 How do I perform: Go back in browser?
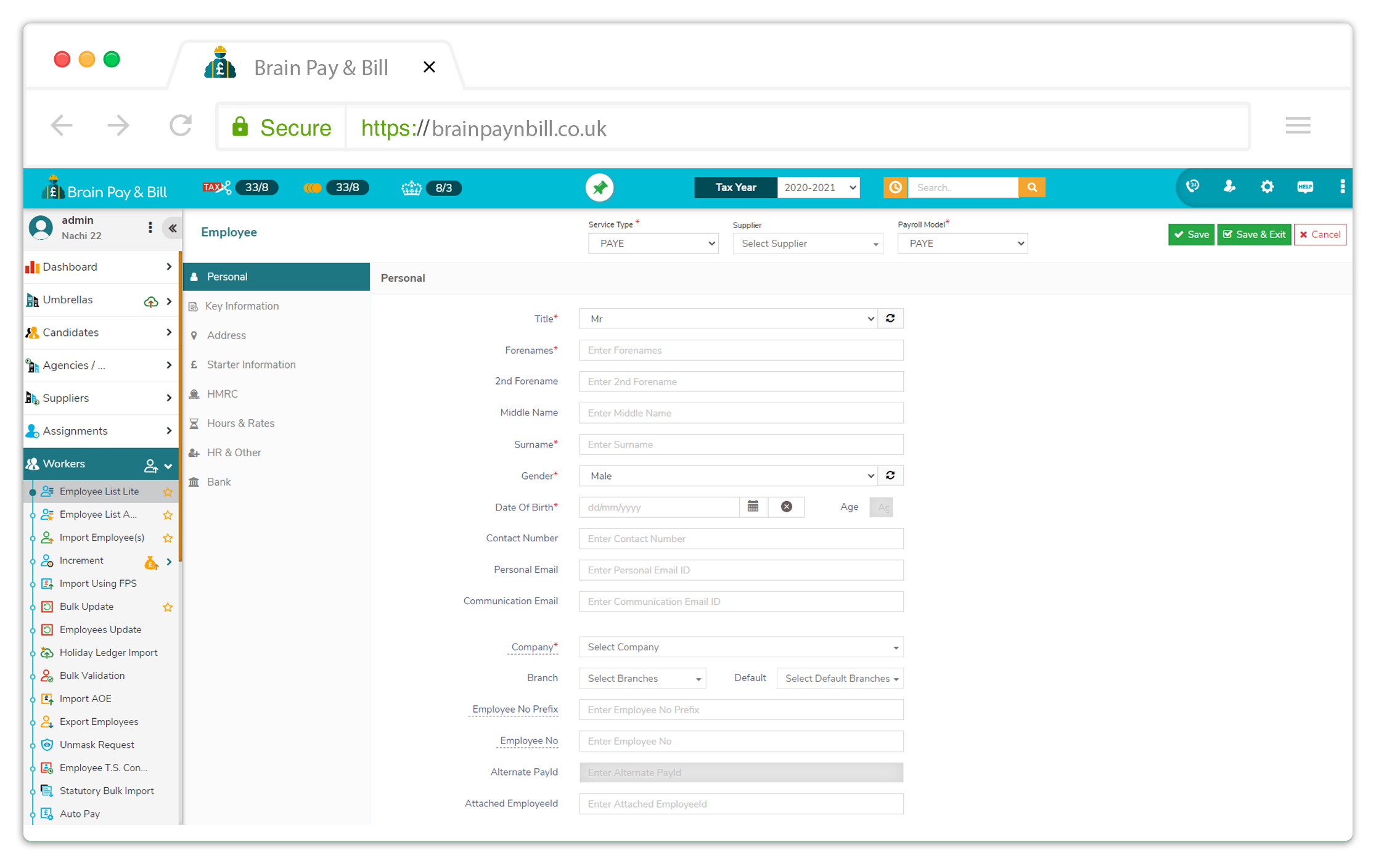tap(62, 126)
